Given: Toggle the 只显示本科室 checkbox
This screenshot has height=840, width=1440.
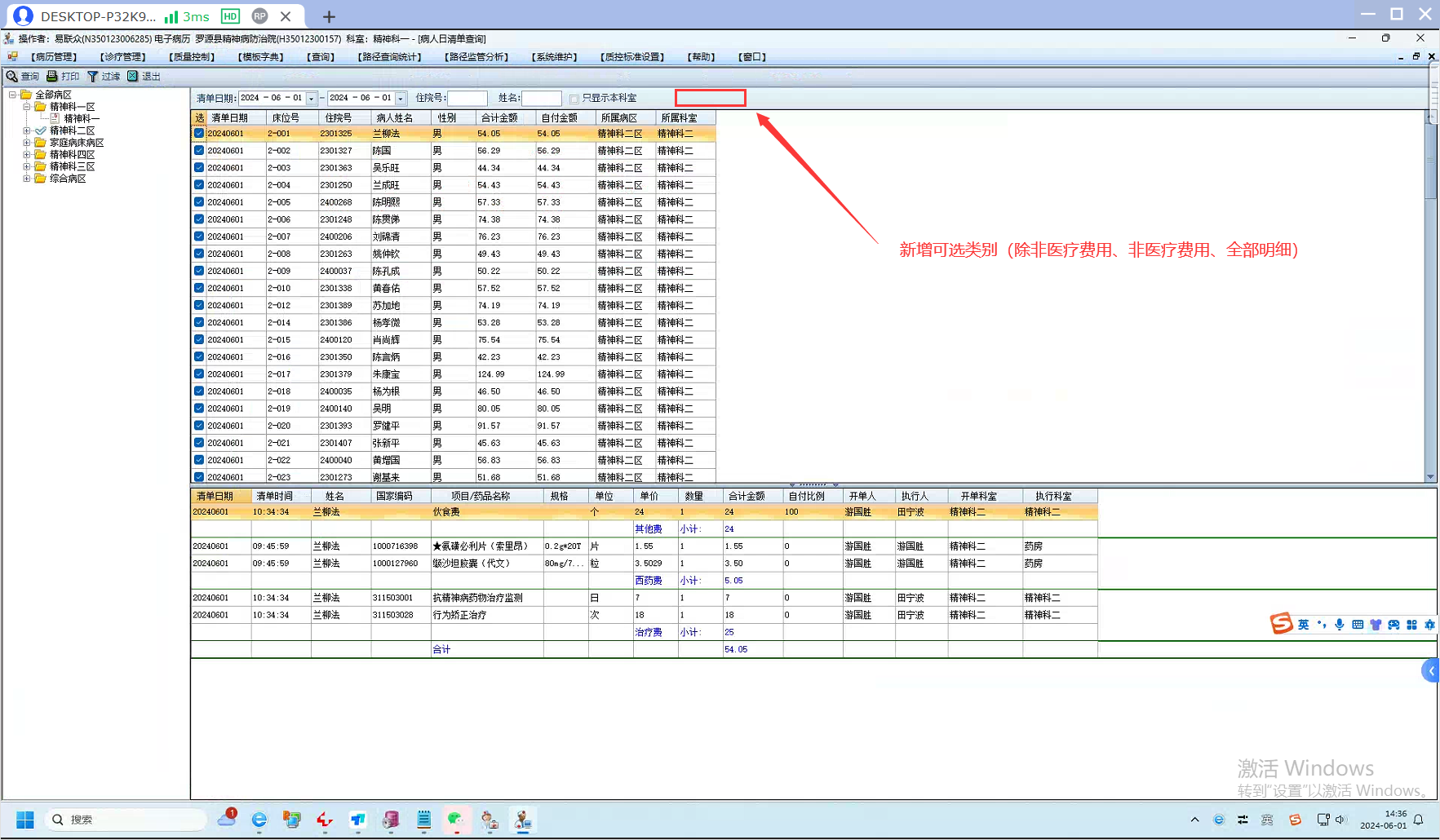Looking at the screenshot, I should (574, 99).
